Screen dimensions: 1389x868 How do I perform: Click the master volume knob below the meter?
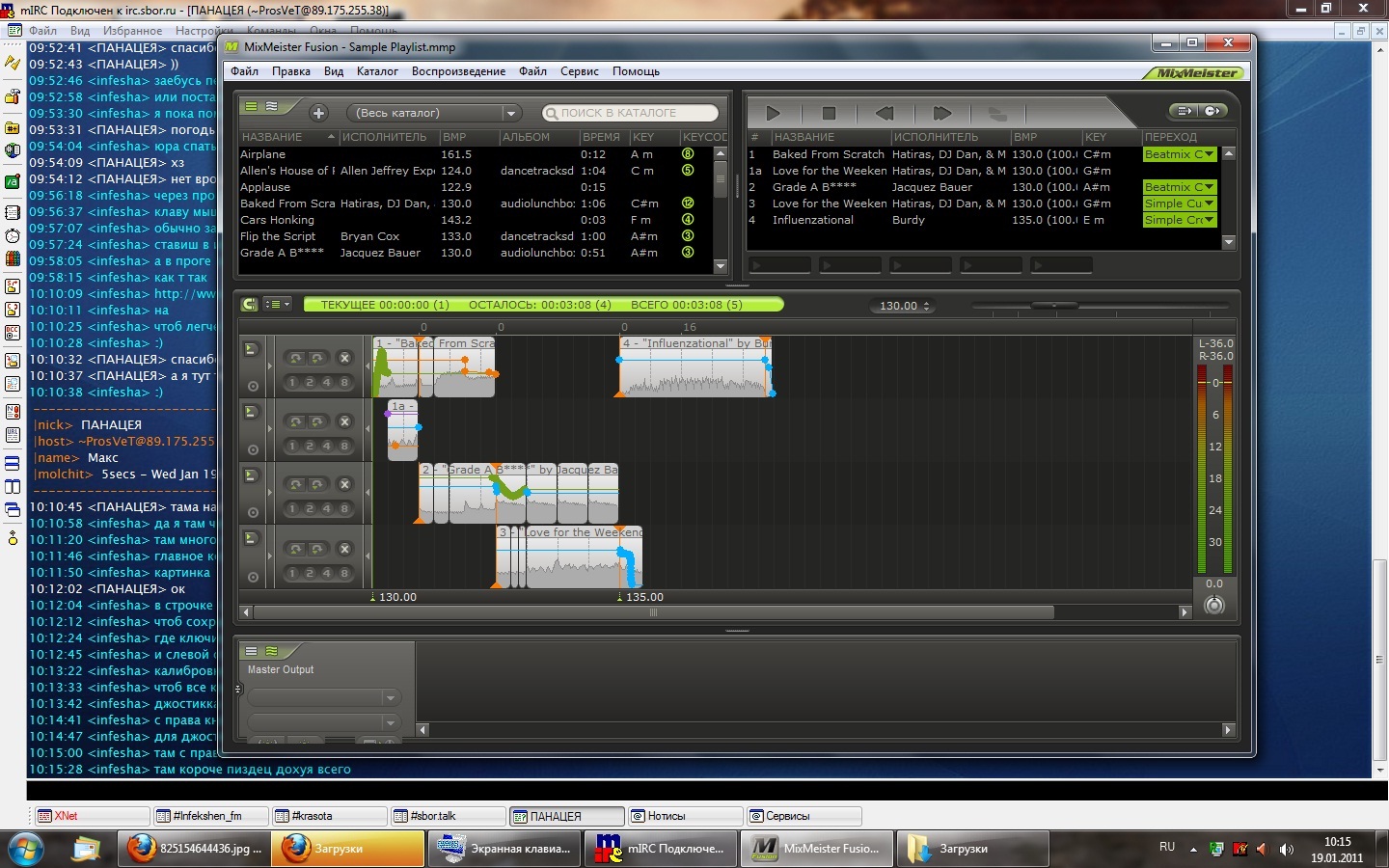[1214, 605]
